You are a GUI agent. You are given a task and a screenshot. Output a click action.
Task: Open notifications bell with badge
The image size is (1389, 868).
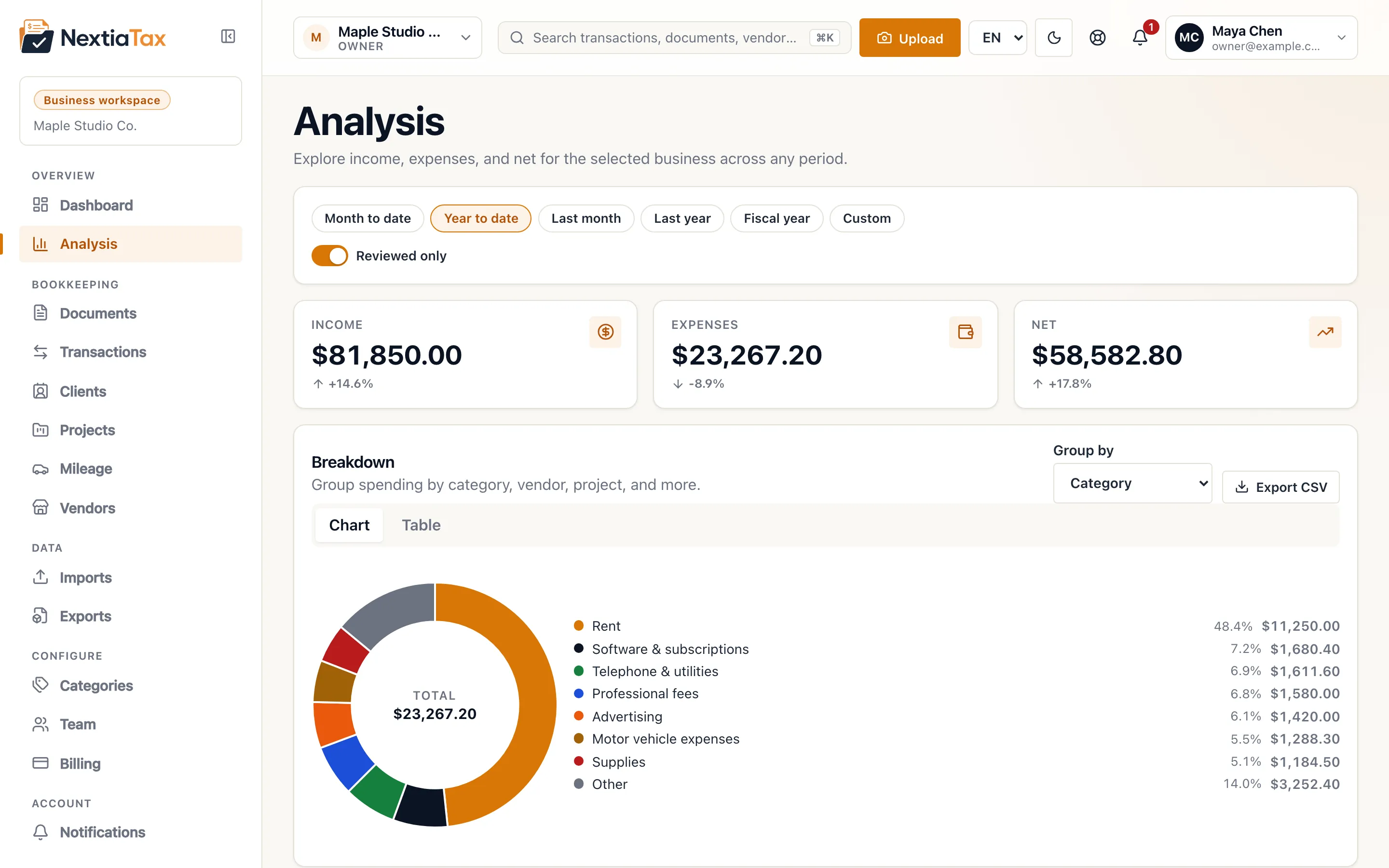point(1140,38)
